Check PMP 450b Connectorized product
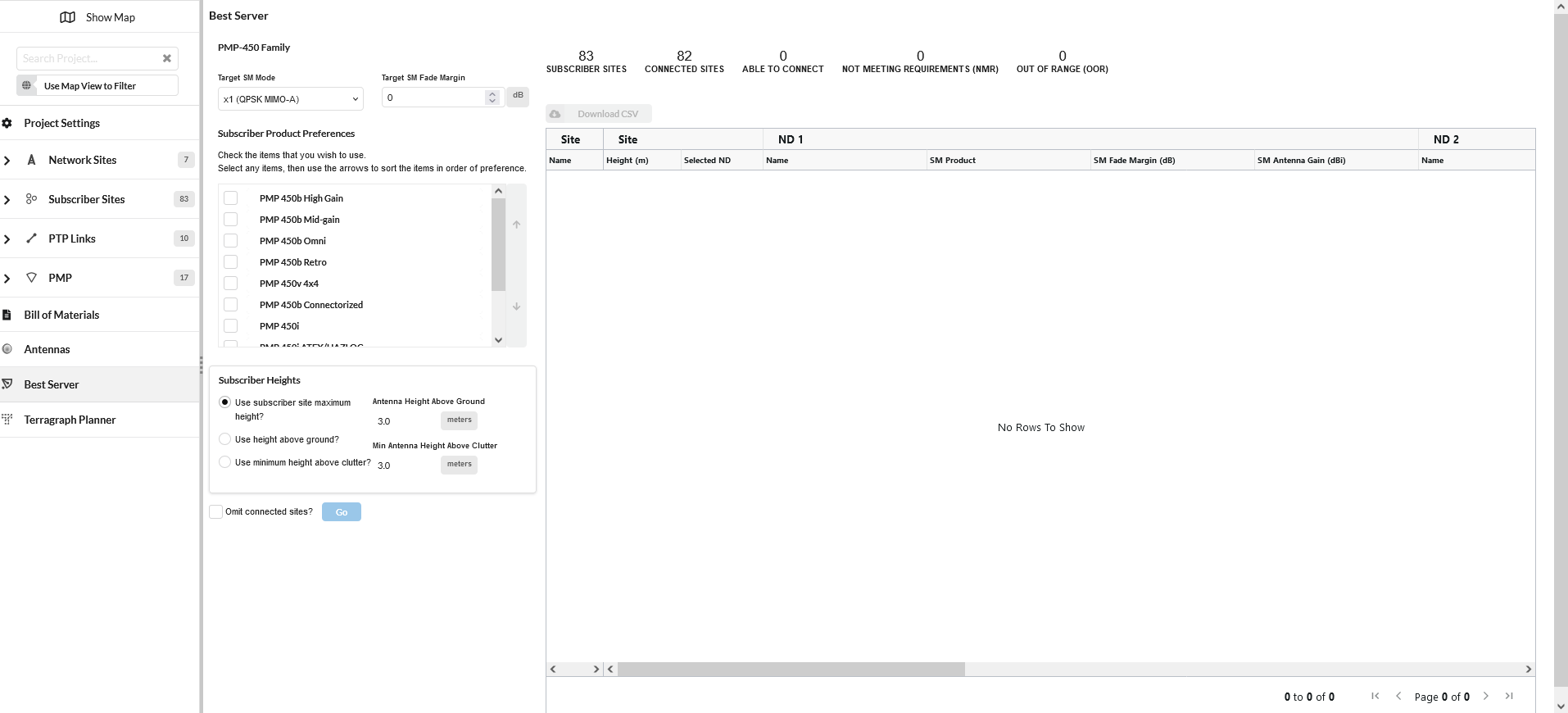Screen dimensions: 1568x713 230,305
